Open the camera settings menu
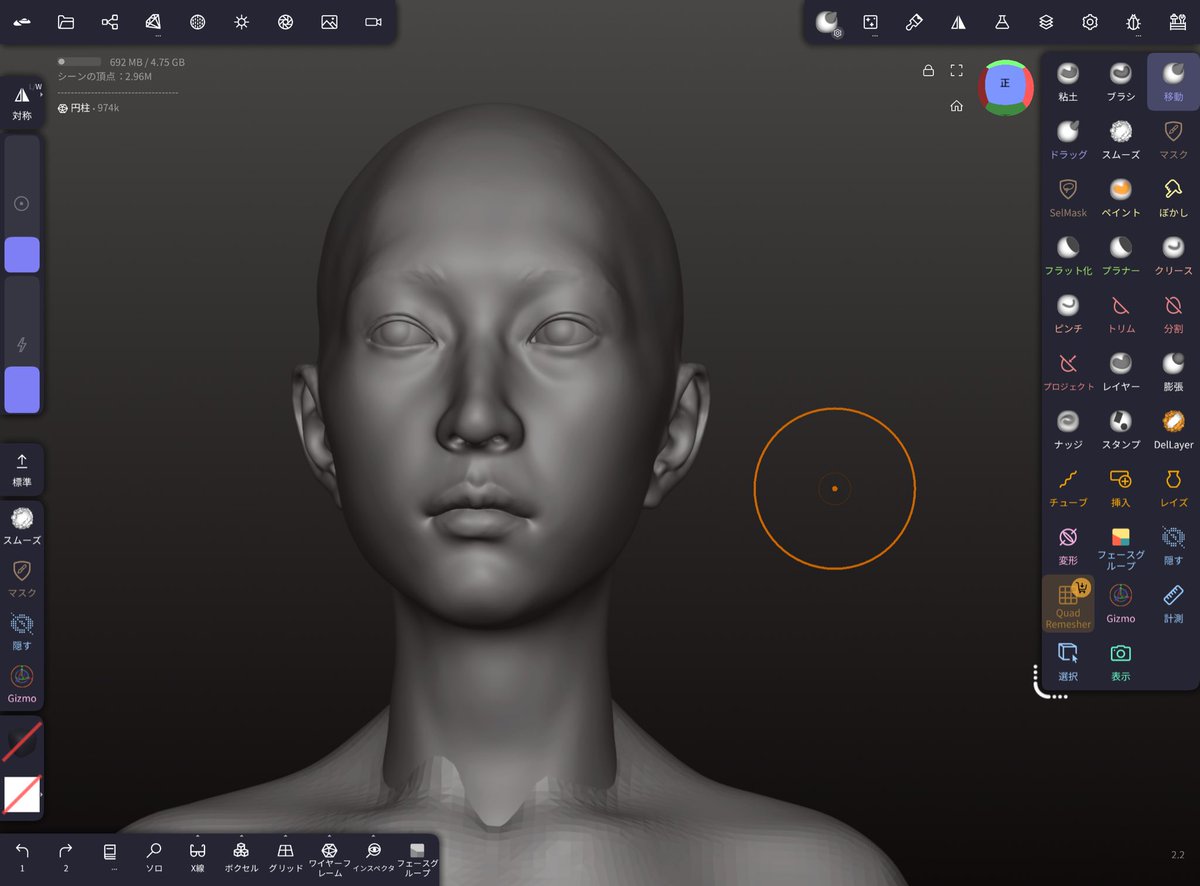Screen dimensions: 1200x886 (x=373, y=22)
